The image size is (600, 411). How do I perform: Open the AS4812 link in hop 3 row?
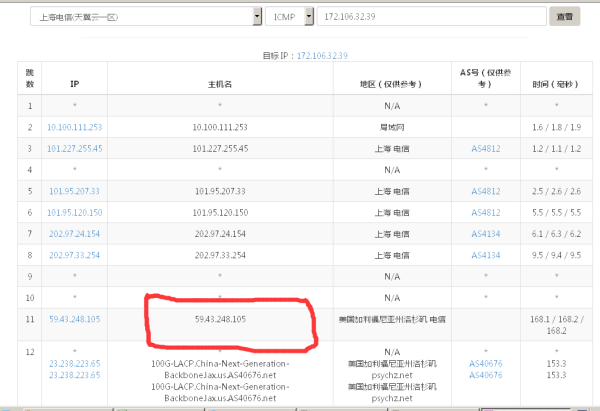coord(486,148)
